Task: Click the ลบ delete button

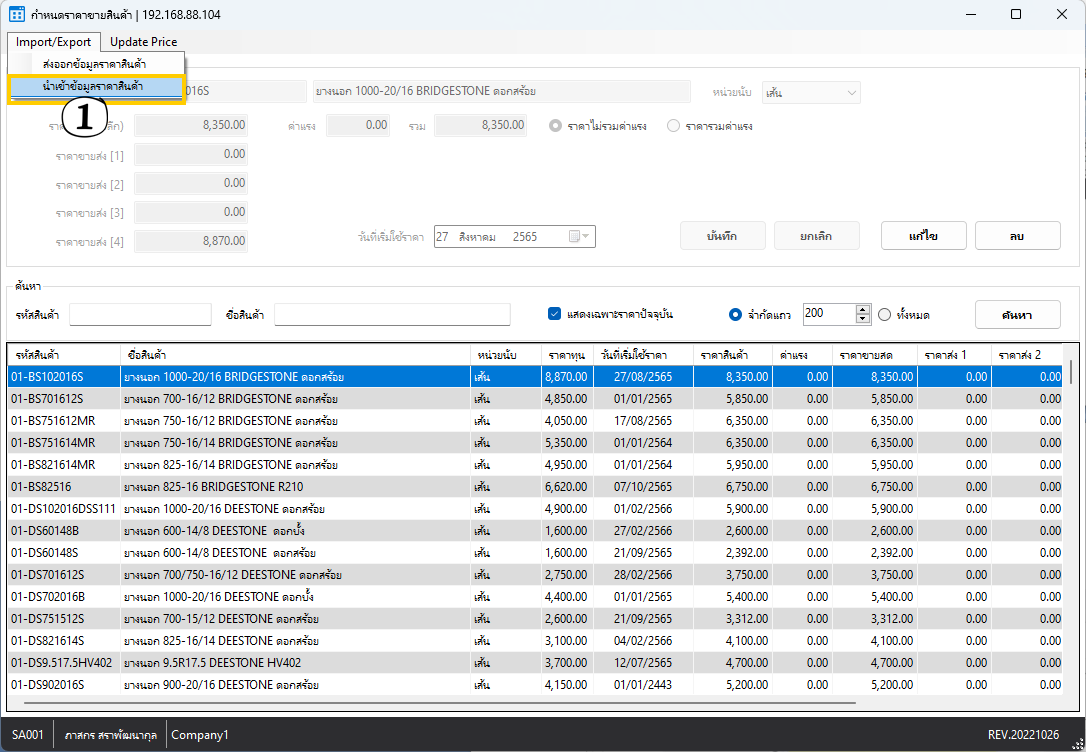Action: (x=1017, y=236)
